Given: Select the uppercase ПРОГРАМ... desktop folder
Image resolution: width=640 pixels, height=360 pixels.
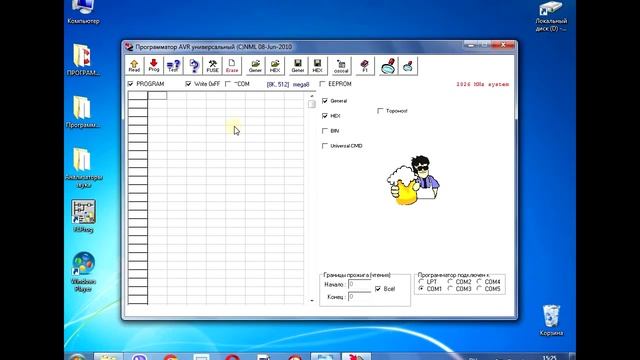Looking at the screenshot, I should click(83, 60).
